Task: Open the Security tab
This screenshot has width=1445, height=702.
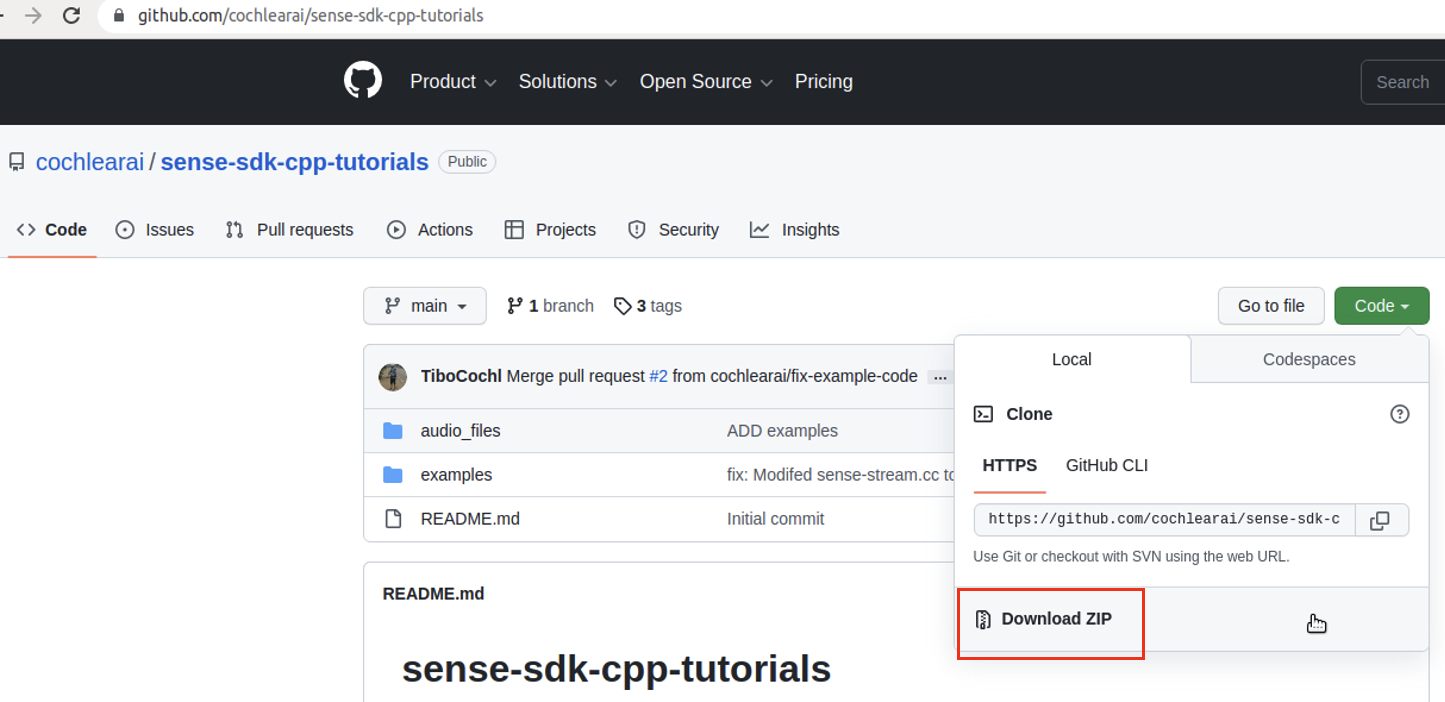Action: coord(673,230)
